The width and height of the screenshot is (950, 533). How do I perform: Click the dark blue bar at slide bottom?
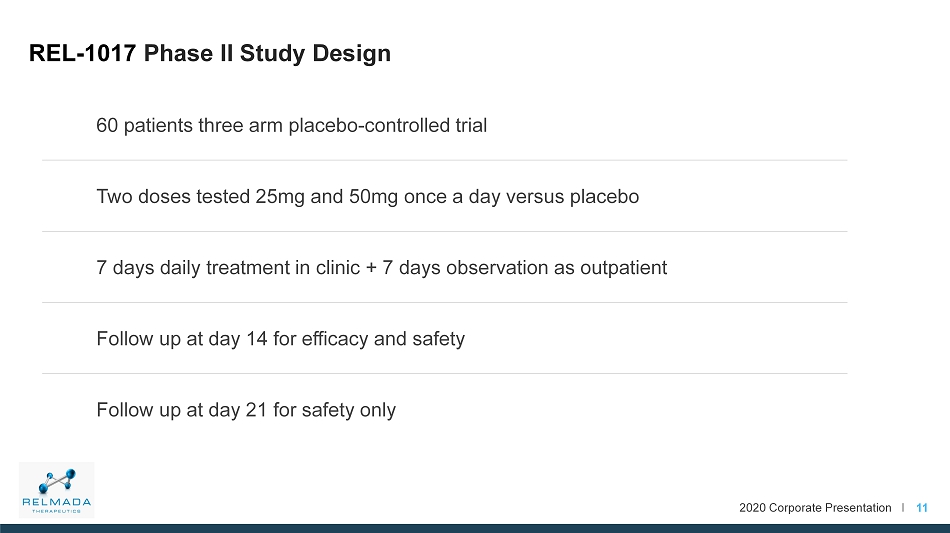475,529
